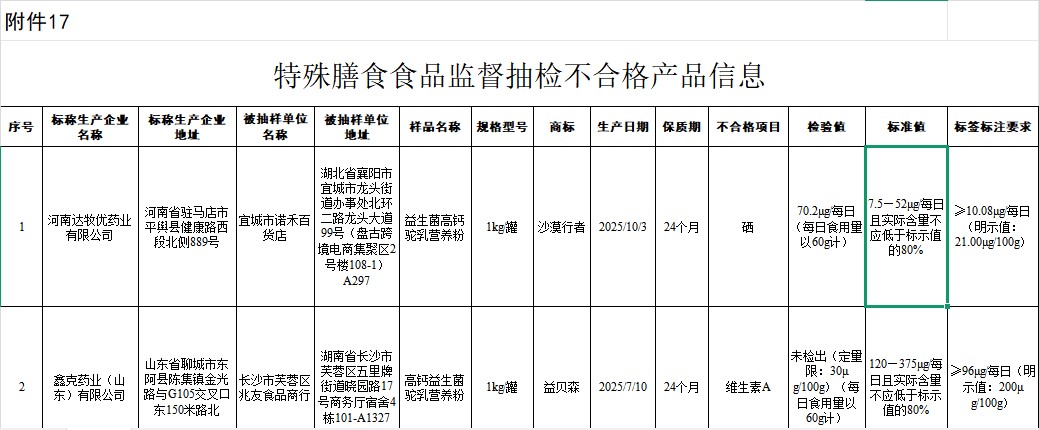Image resolution: width=1039 pixels, height=430 pixels.
Task: Click the 7.5-52μg/每日 standard value cell
Action: 905,226
